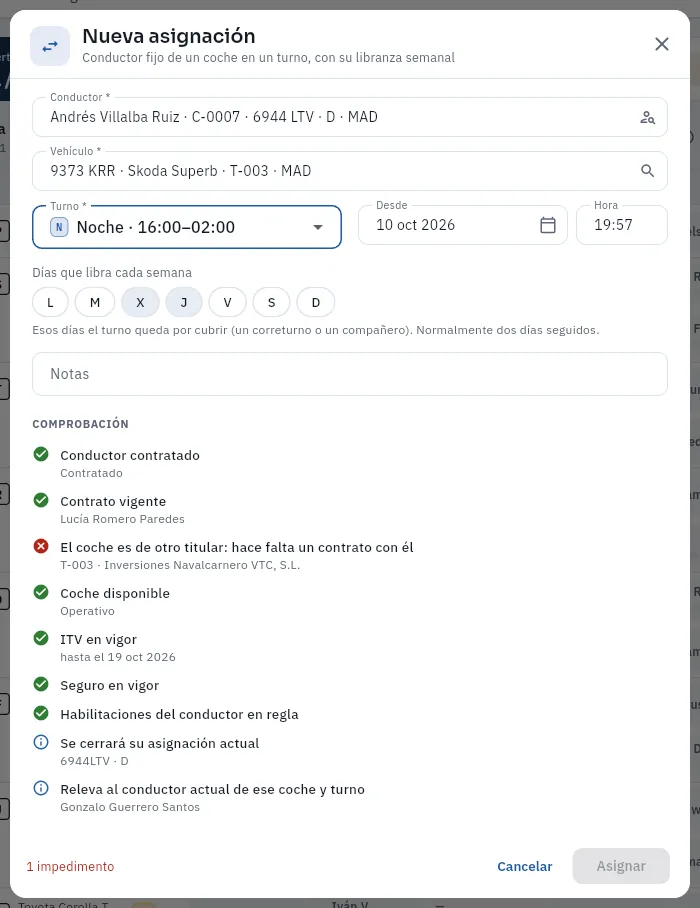Click the driver search icon in Conductor field
This screenshot has width=700, height=908.
(647, 118)
